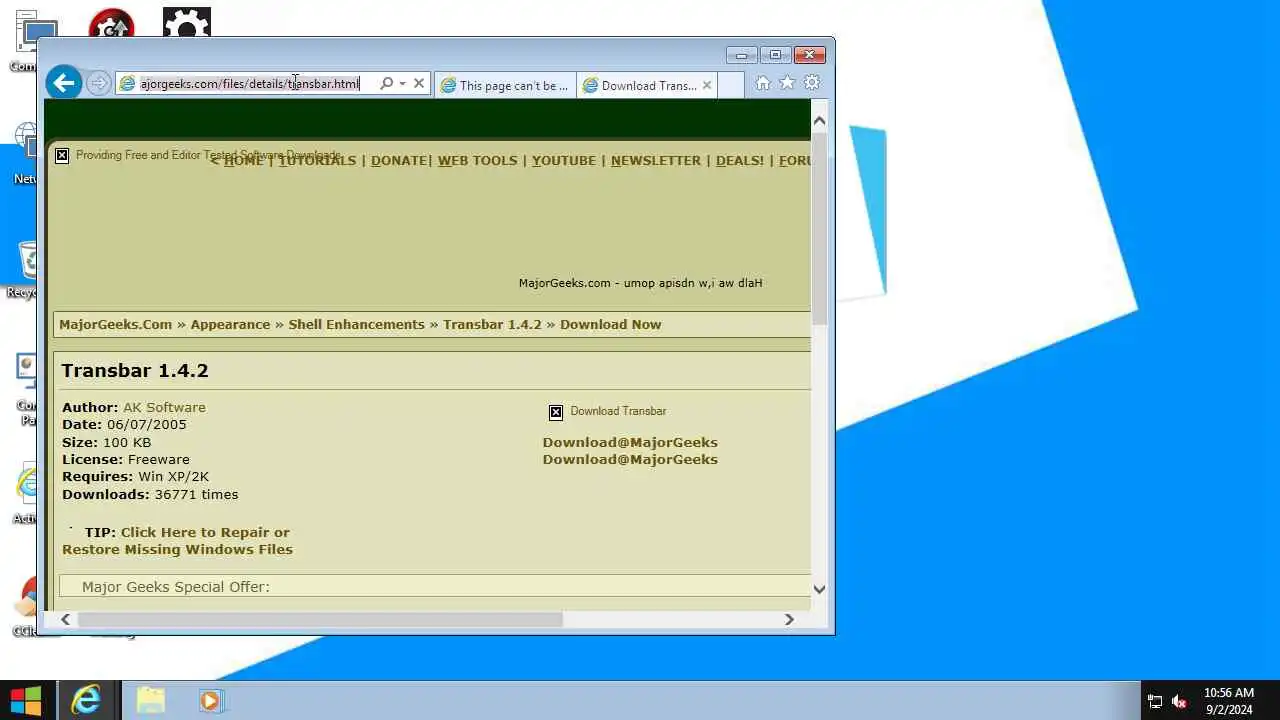Click the 'Downloads: 36771 times' text
Viewport: 1280px width, 720px height.
pos(150,494)
